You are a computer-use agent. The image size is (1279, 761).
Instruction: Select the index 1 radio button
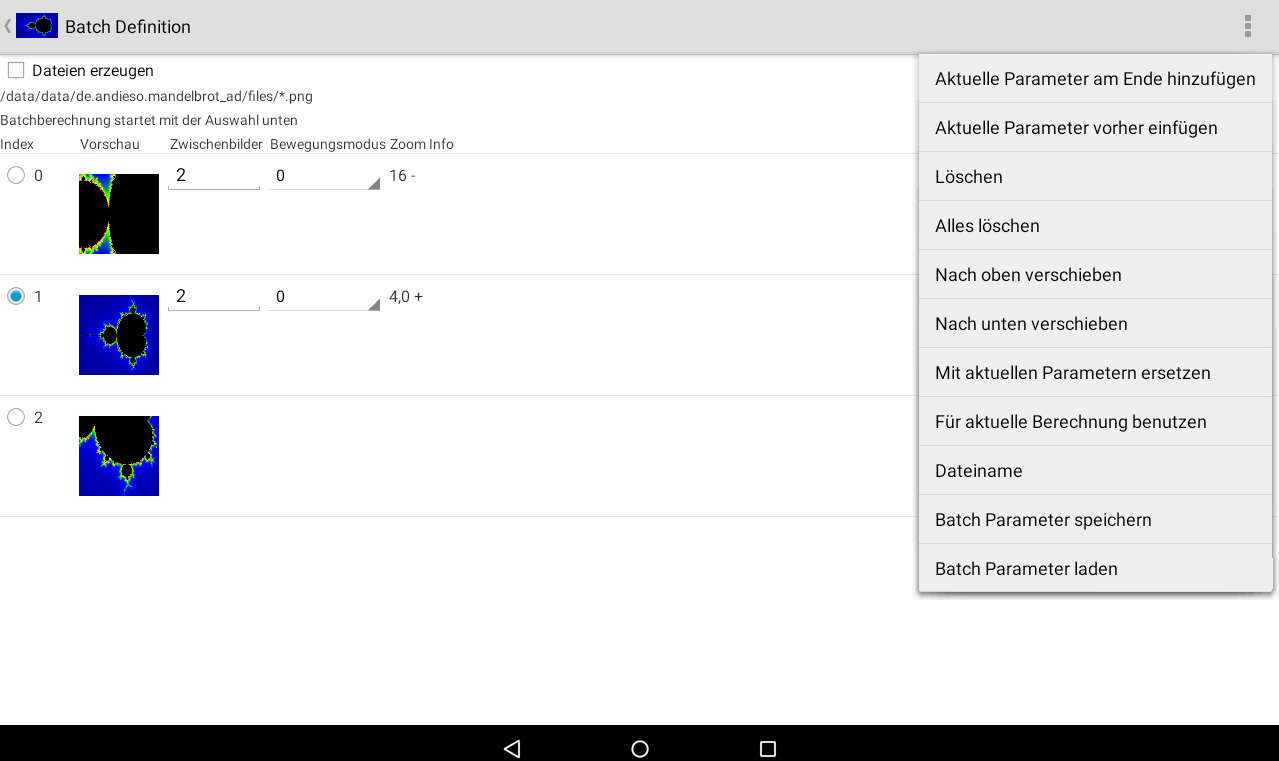16,296
